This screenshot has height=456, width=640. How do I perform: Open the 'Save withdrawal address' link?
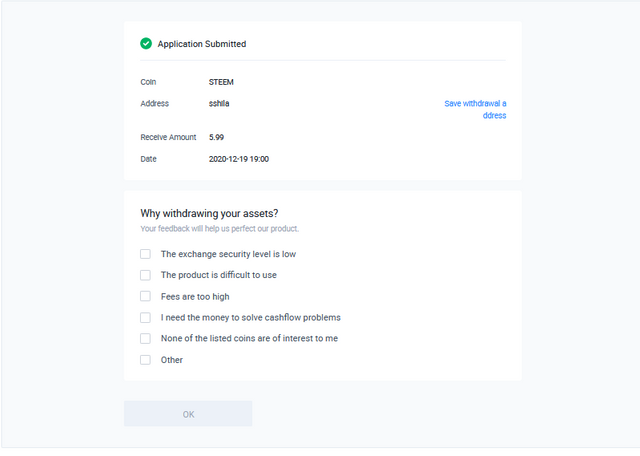(x=475, y=109)
